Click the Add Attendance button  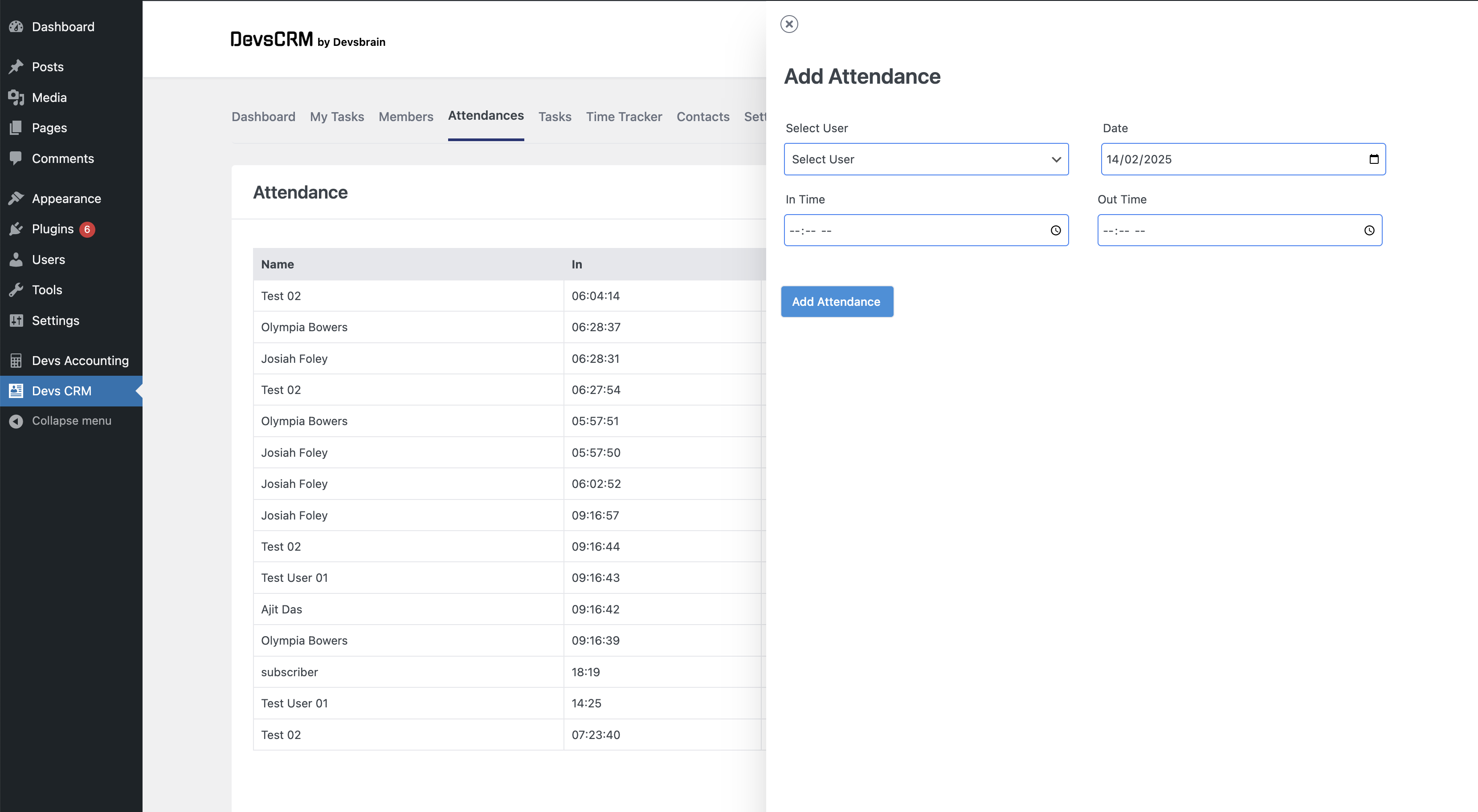(x=837, y=302)
